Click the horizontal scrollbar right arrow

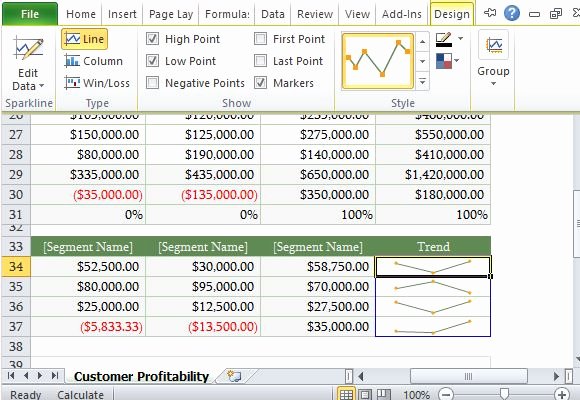556,377
